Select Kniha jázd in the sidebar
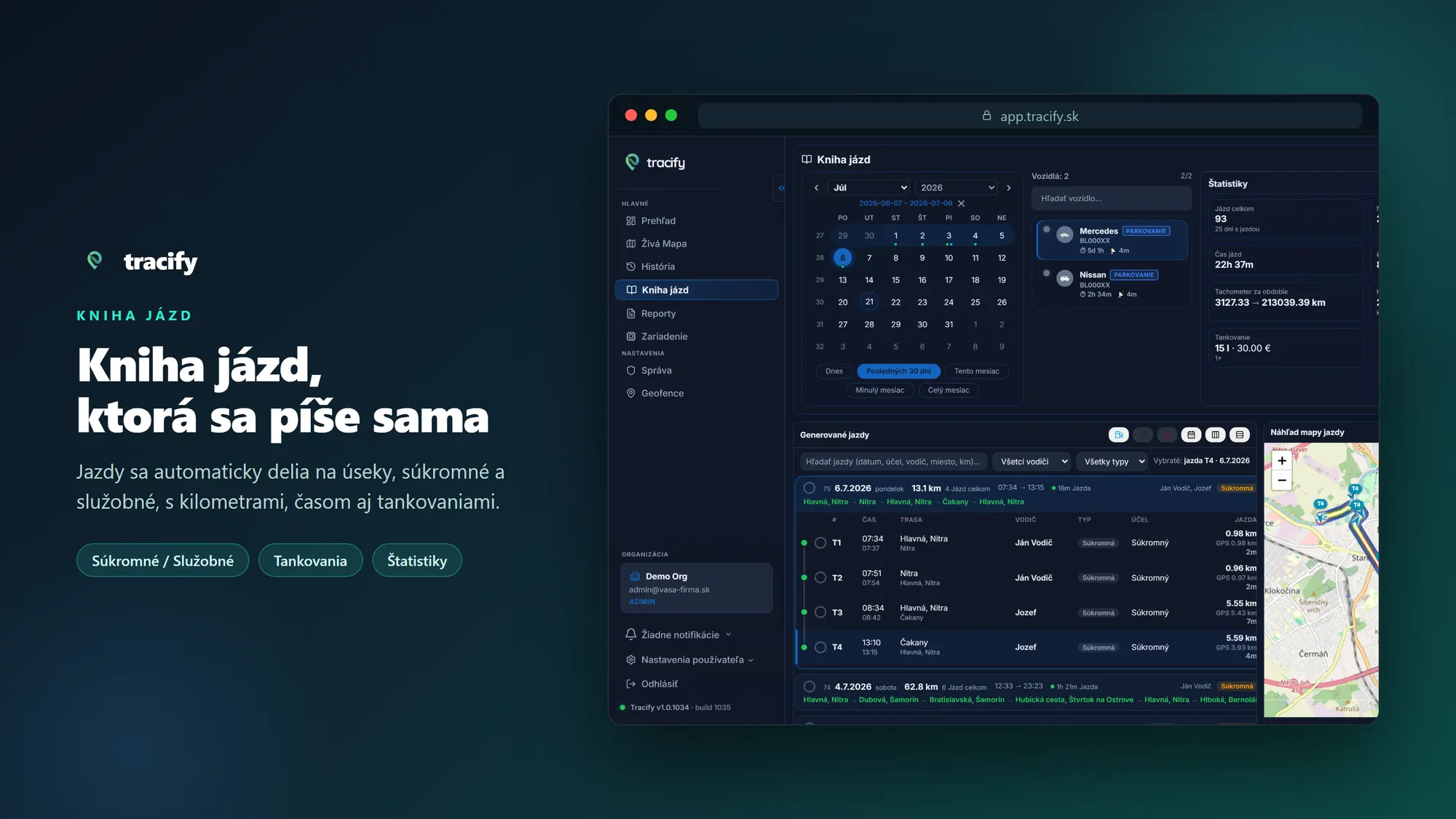The width and height of the screenshot is (1456, 819). click(697, 290)
